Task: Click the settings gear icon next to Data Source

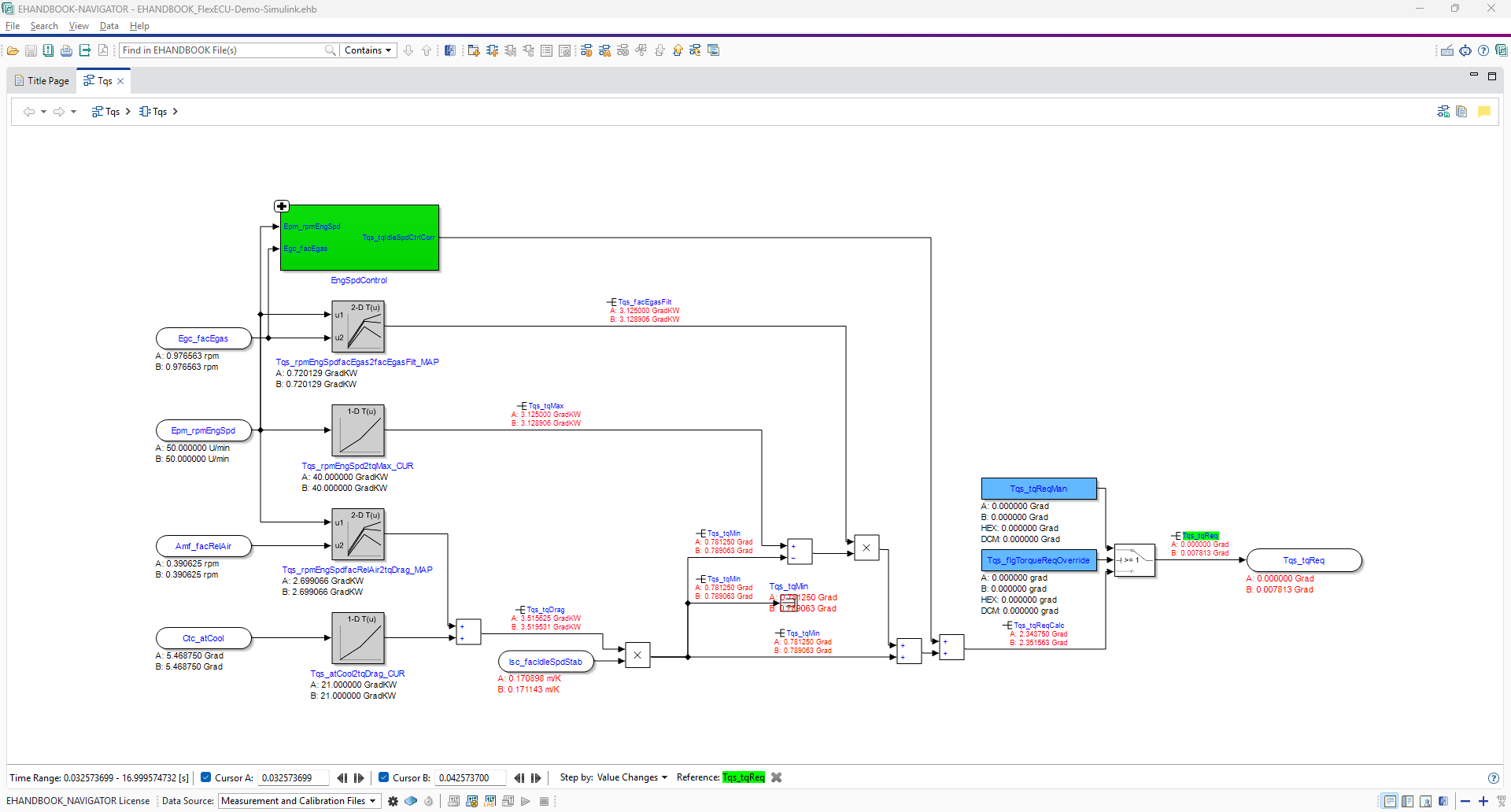Action: tap(393, 801)
